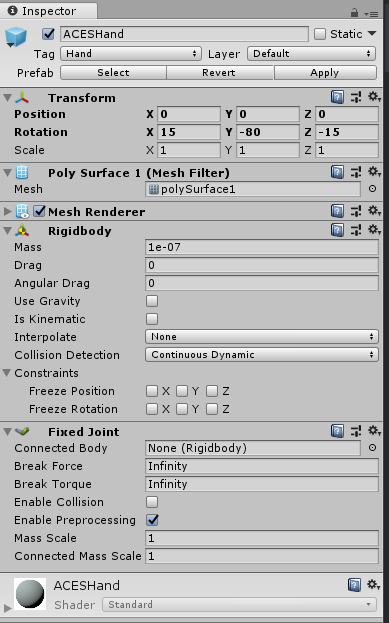Open the Layer dropdown showing Default
The image size is (389, 623).
(312, 54)
